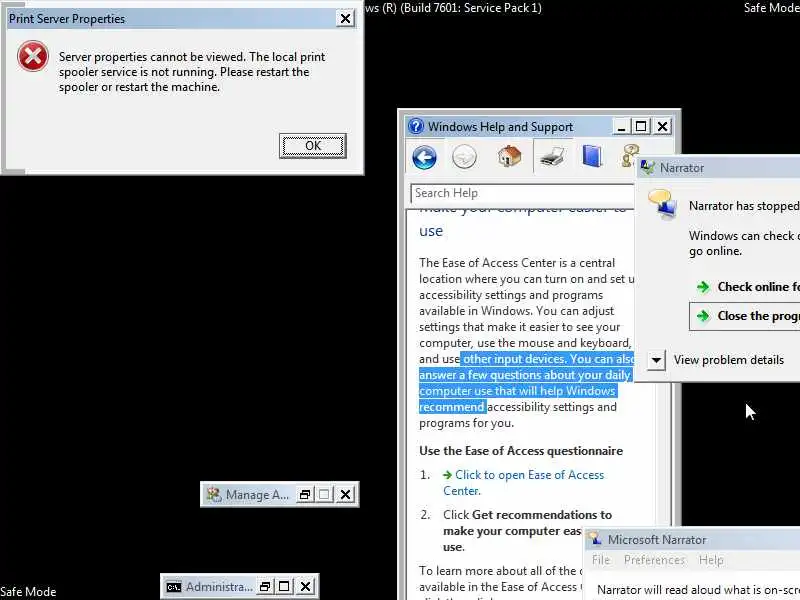The image size is (800, 600).
Task: Open Preferences menu in Microsoft Narrator
Action: (654, 560)
